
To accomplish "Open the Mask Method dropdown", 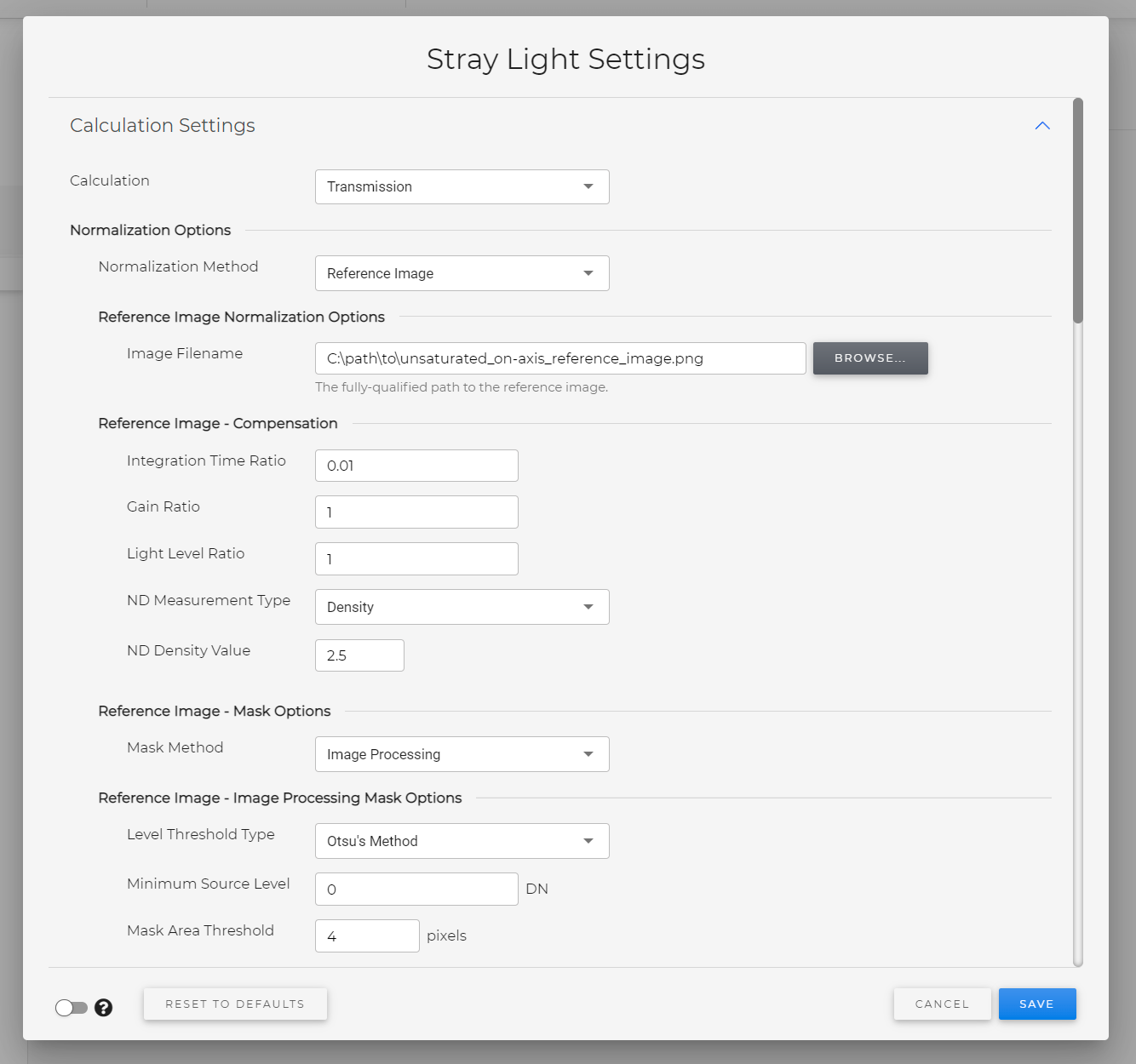I will point(462,754).
